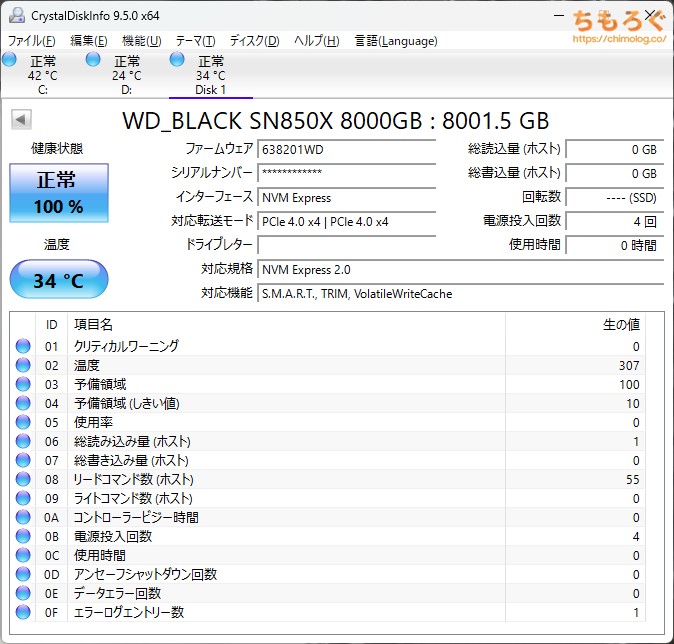Click the 項目名 column header
Screen dimensions: 674x644
click(286, 325)
